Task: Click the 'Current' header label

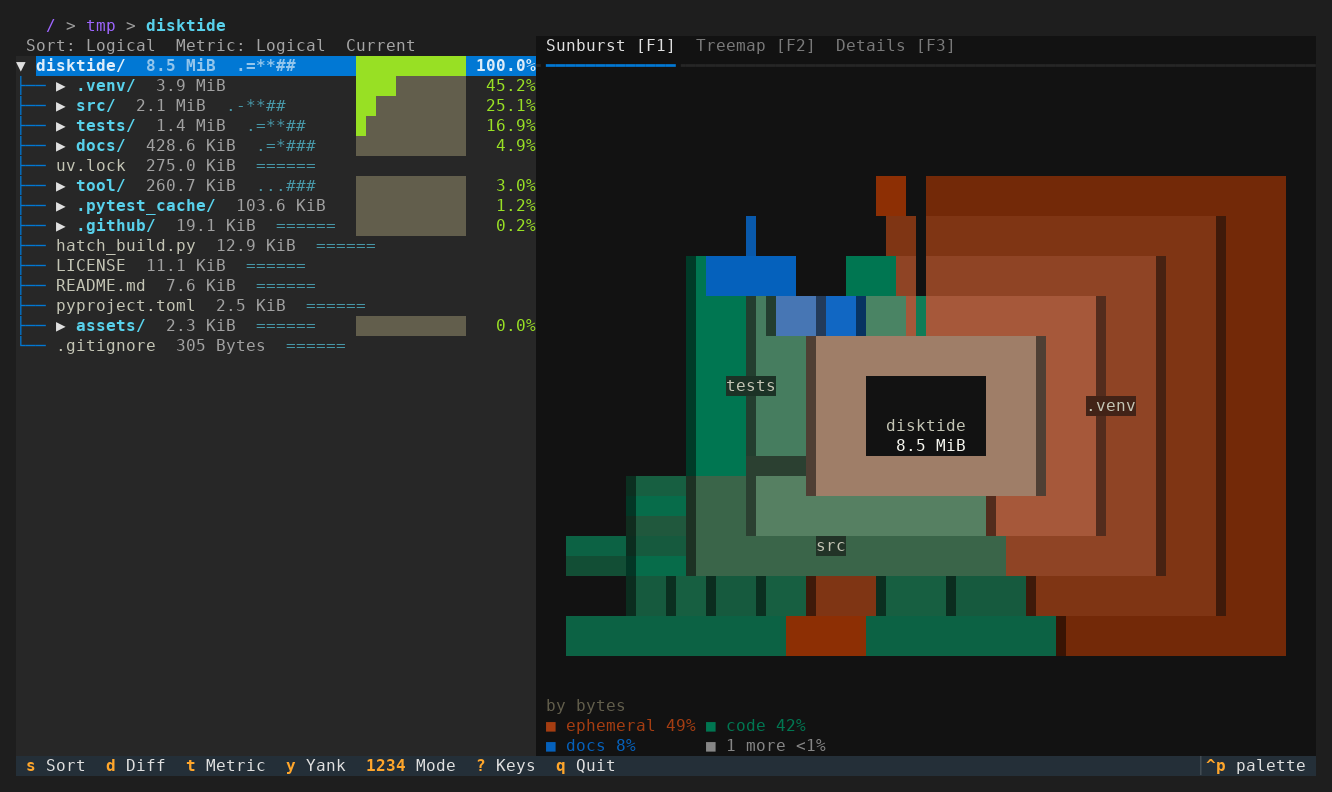Action: [381, 46]
